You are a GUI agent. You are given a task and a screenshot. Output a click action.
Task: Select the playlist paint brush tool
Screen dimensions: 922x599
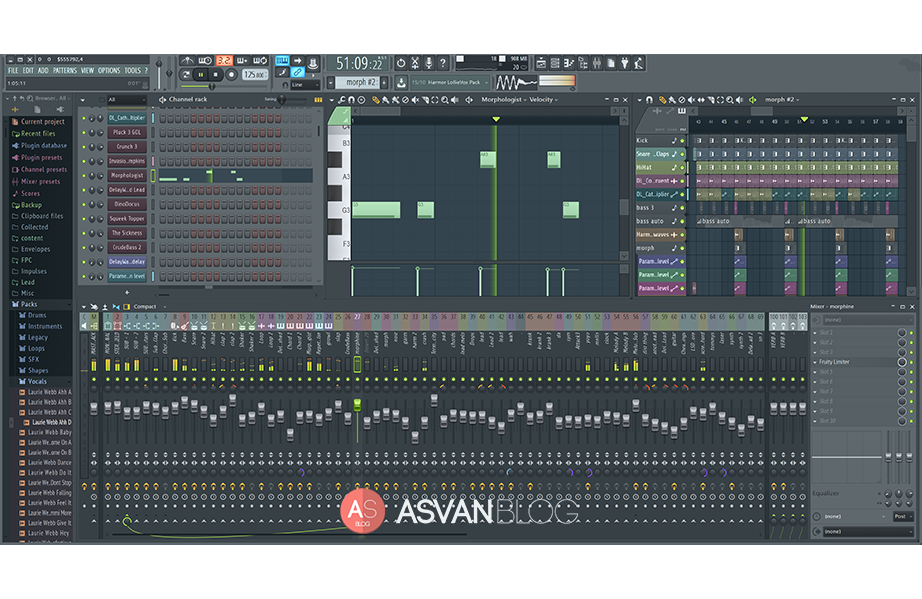click(x=672, y=100)
